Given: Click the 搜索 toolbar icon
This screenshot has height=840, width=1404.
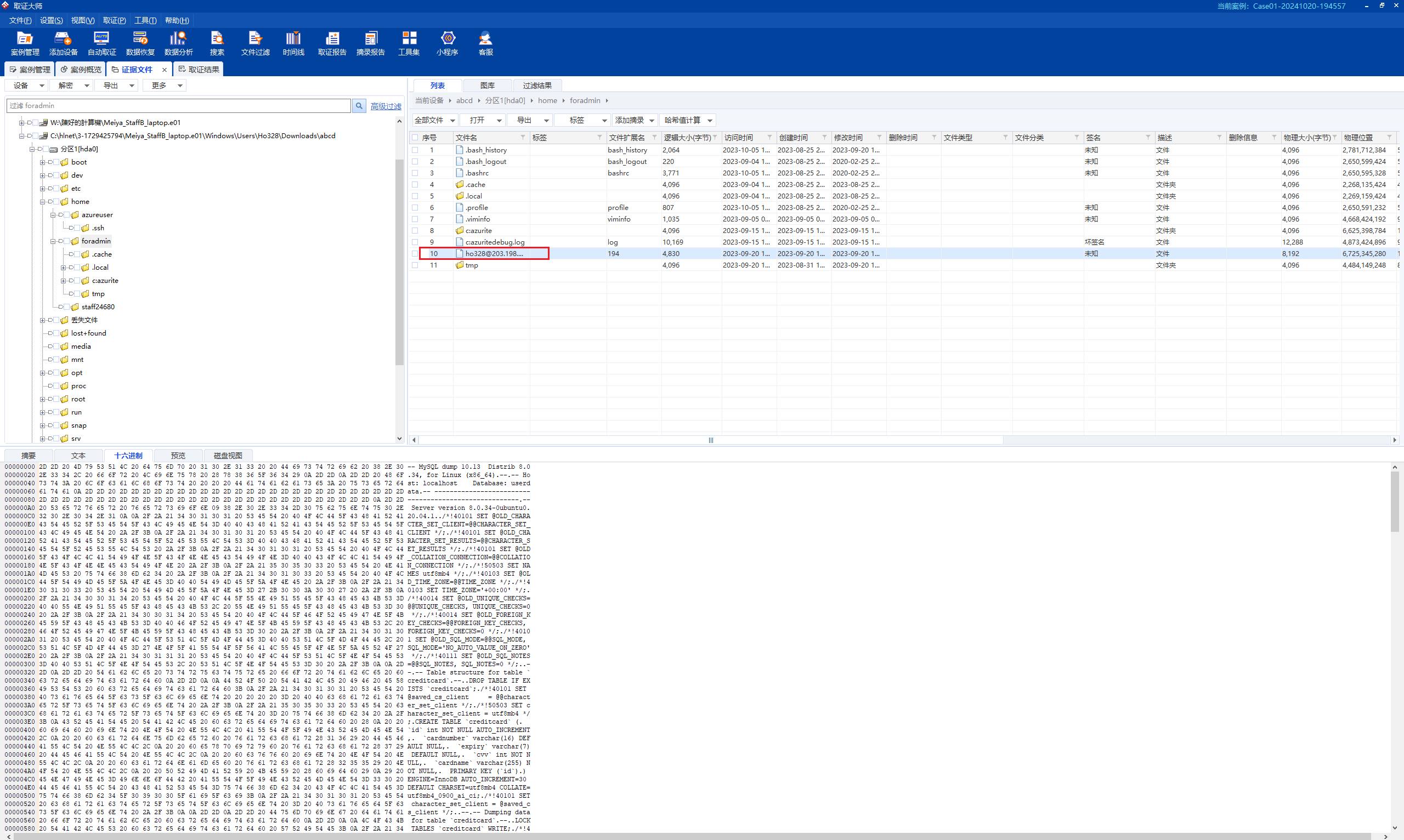Looking at the screenshot, I should pos(217,43).
